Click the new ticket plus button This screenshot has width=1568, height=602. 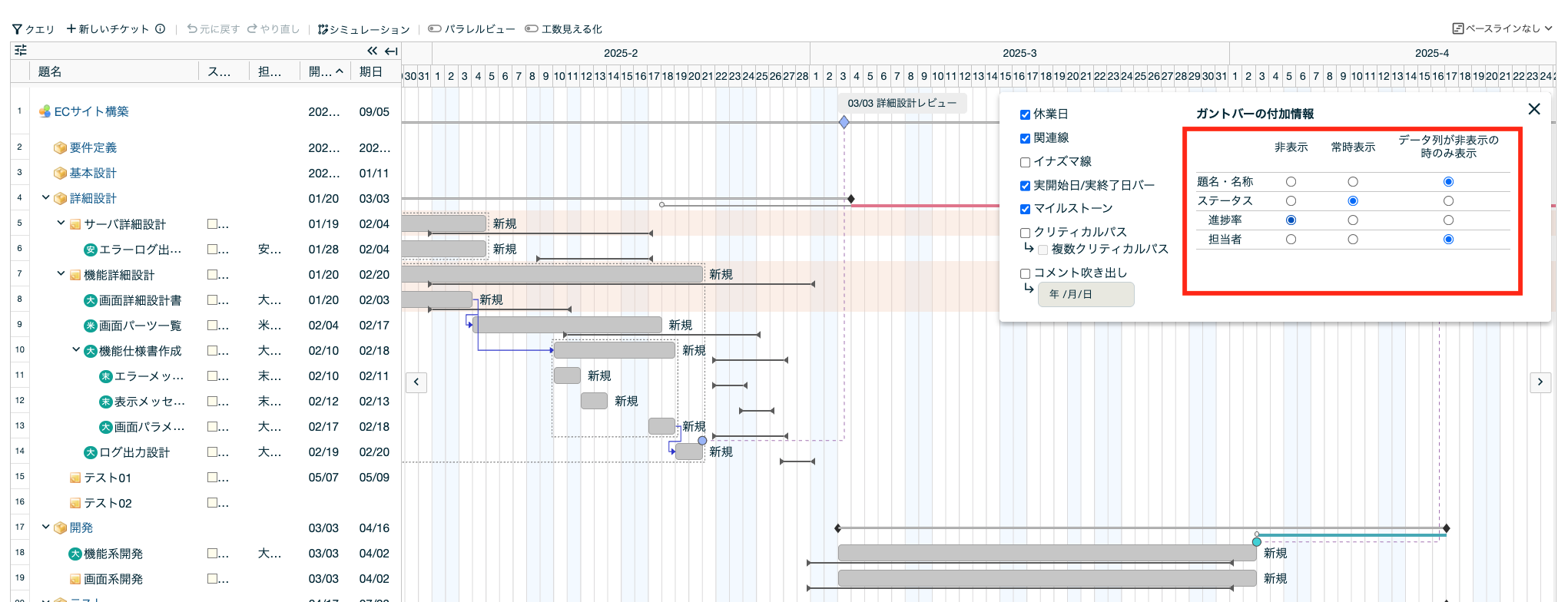(71, 29)
